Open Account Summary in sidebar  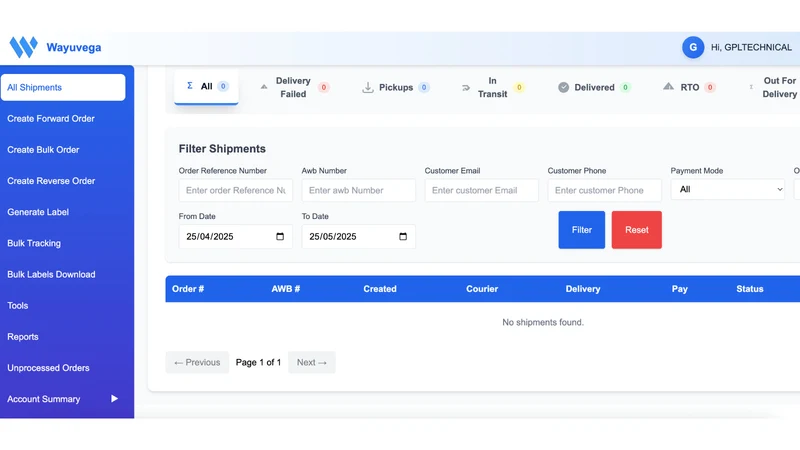(63, 398)
